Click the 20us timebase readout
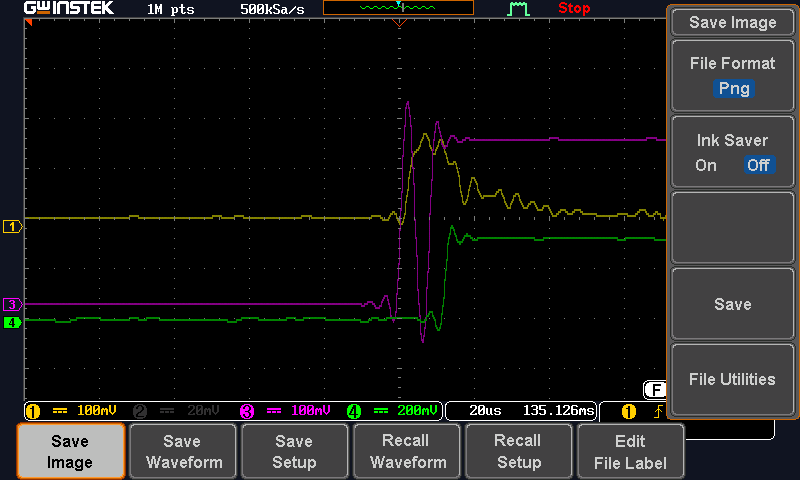 [x=485, y=411]
